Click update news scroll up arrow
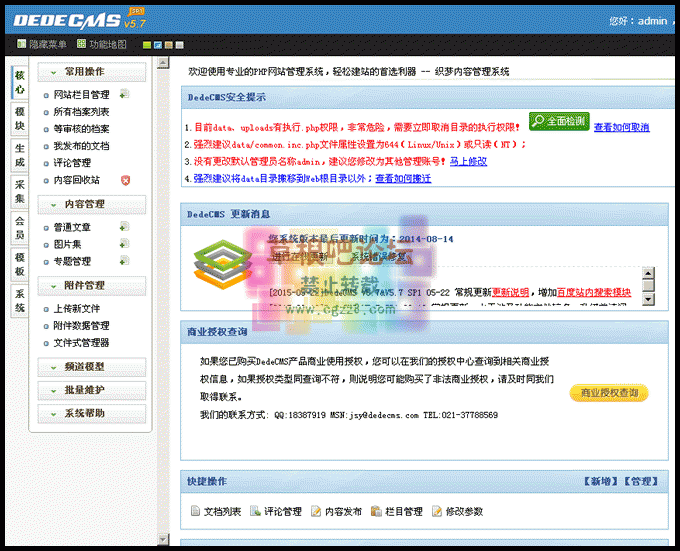 click(648, 273)
